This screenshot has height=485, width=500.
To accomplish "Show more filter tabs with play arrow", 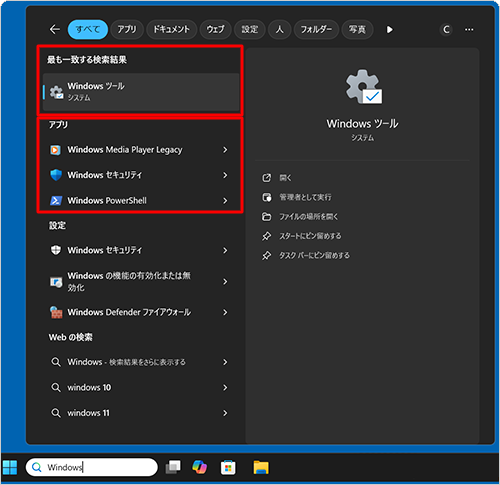I will [389, 29].
